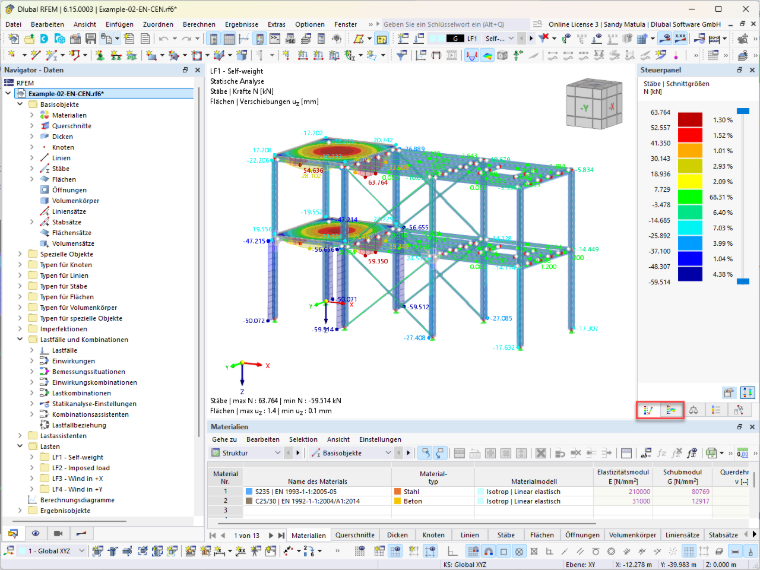Click the top slider handle of color scale
760x570 pixels.
click(x=743, y=111)
